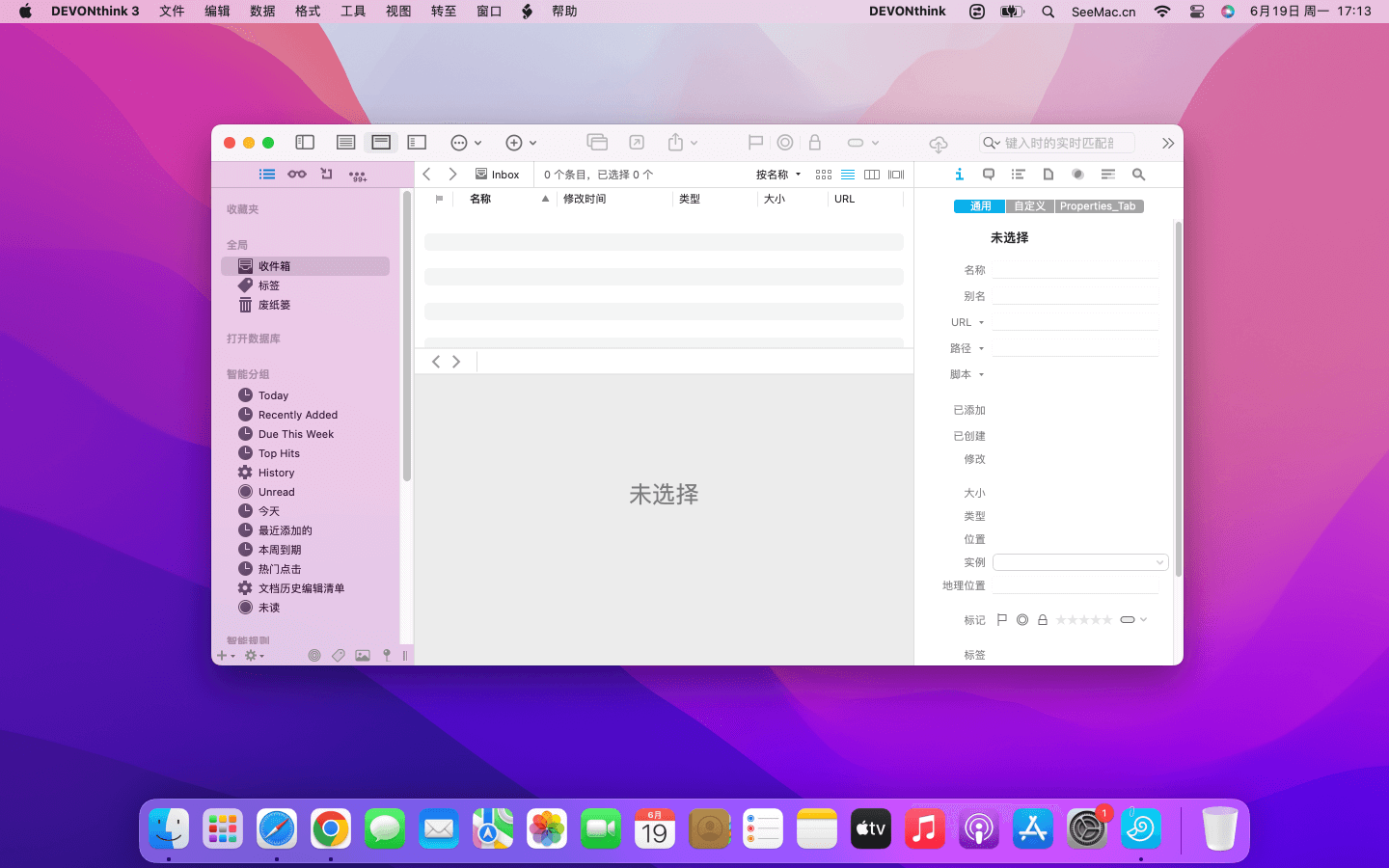1389x868 pixels.
Task: Sort by the 名称 column header
Action: click(506, 199)
